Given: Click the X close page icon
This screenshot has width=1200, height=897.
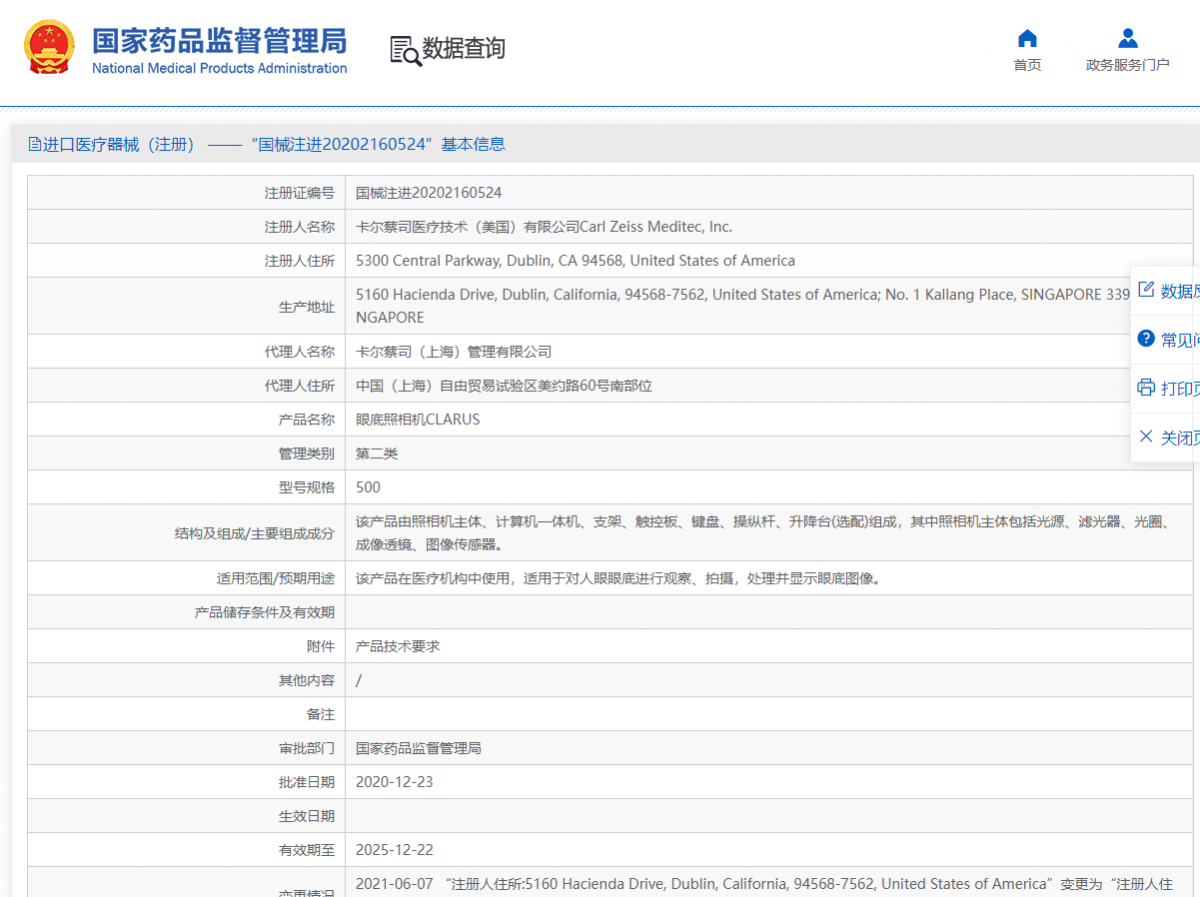Looking at the screenshot, I should point(1146,437).
